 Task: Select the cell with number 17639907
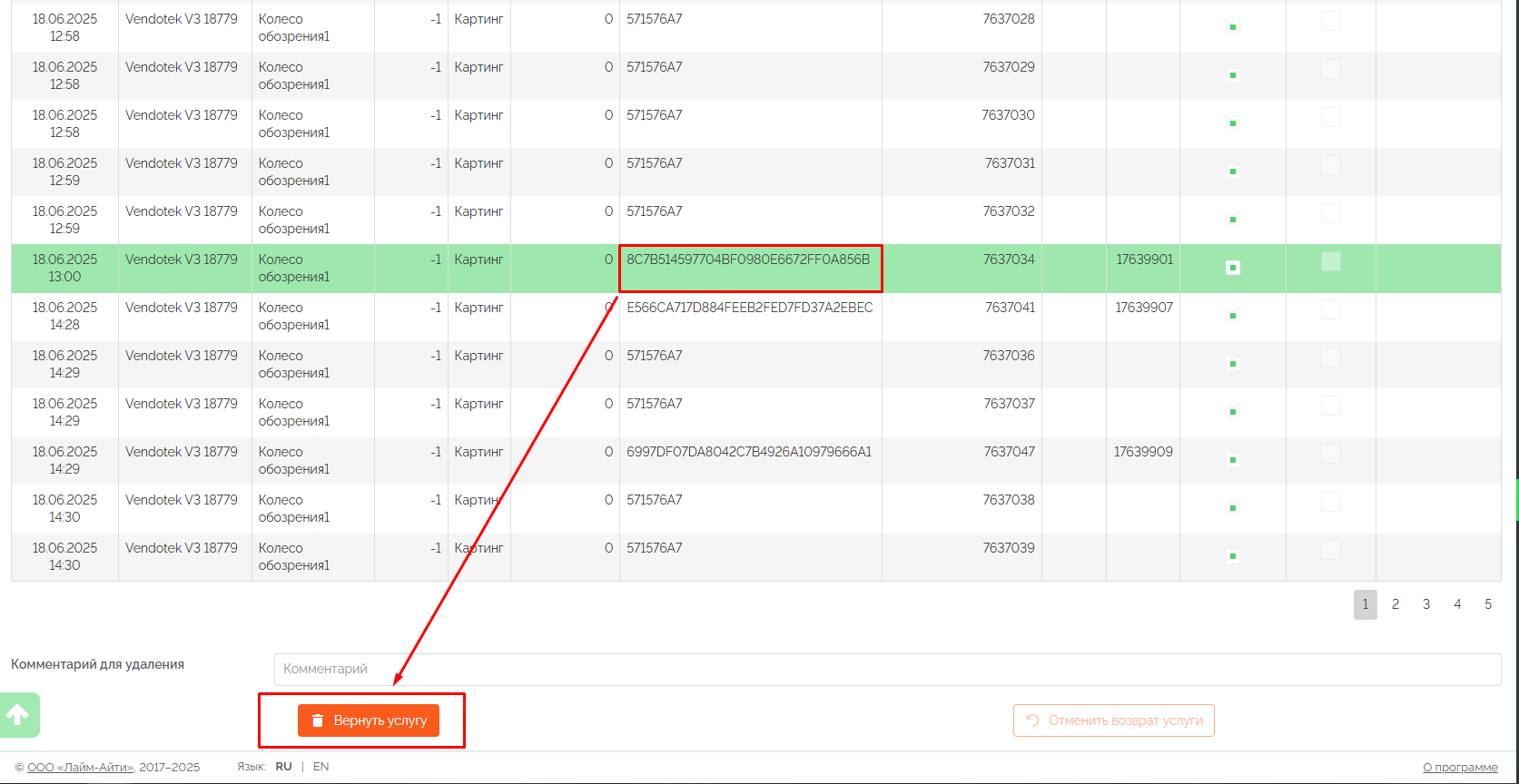point(1143,308)
